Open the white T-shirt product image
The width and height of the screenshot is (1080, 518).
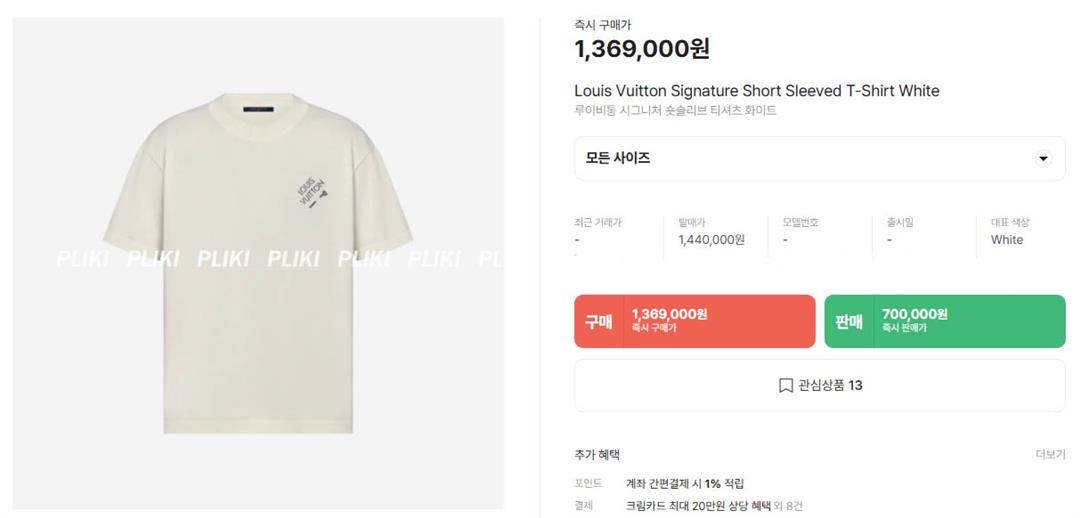pos(258,264)
